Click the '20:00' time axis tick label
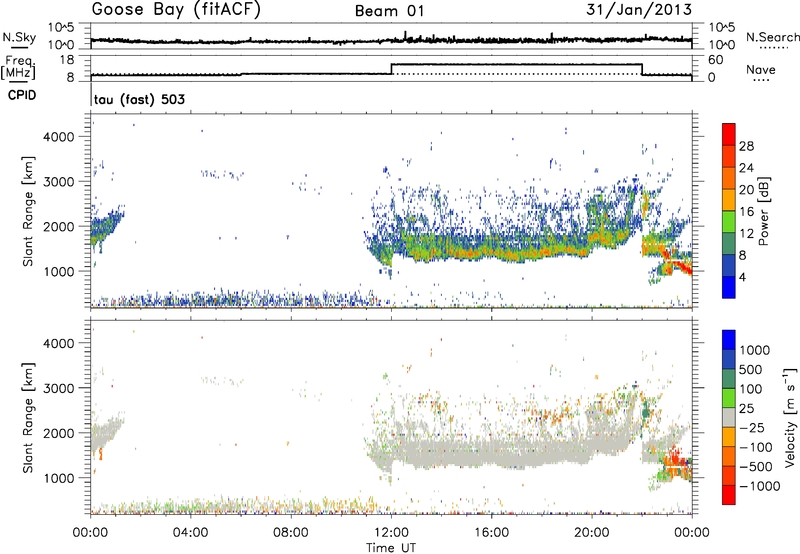Image resolution: width=800 pixels, height=554 pixels. tap(591, 533)
